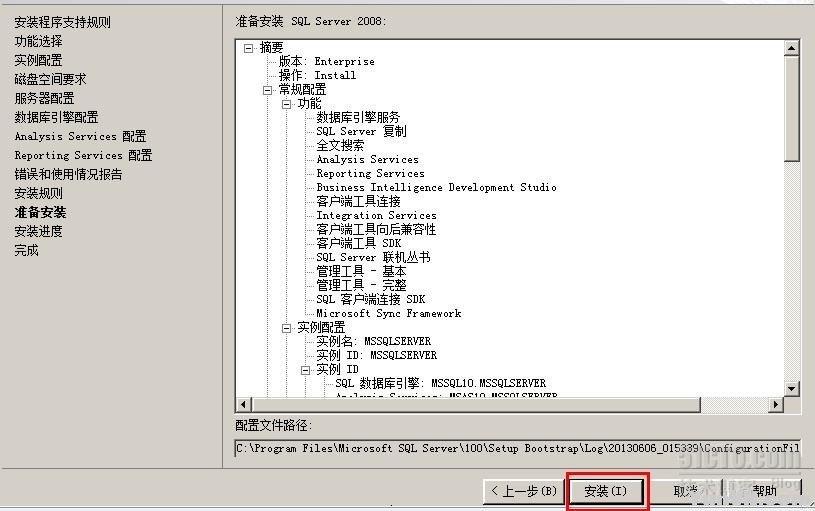The width and height of the screenshot is (815, 511).
Task: Select Reporting Services feature tree row
Action: (371, 174)
